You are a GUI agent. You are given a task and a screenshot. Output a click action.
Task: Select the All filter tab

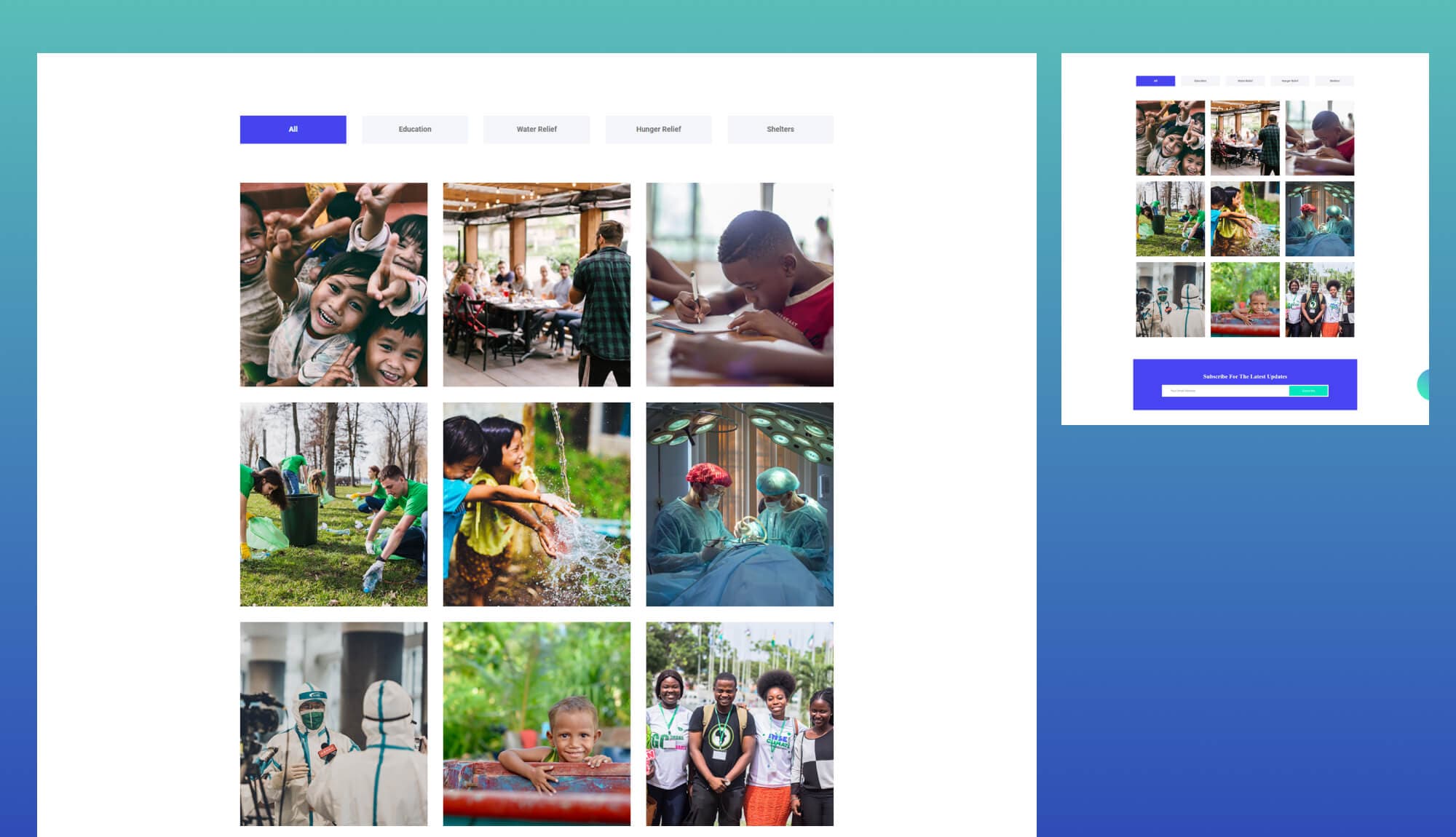pyautogui.click(x=293, y=130)
